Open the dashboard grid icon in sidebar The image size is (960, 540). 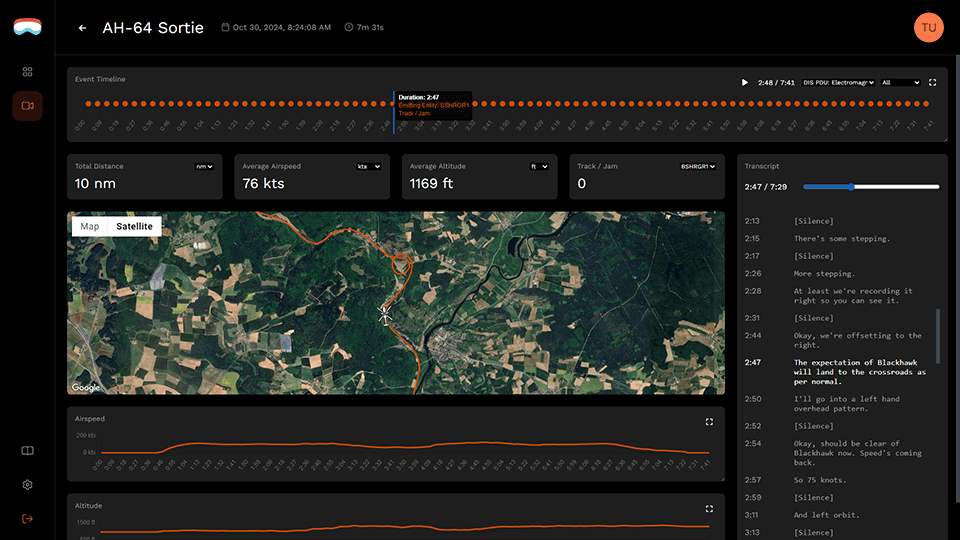tap(28, 72)
